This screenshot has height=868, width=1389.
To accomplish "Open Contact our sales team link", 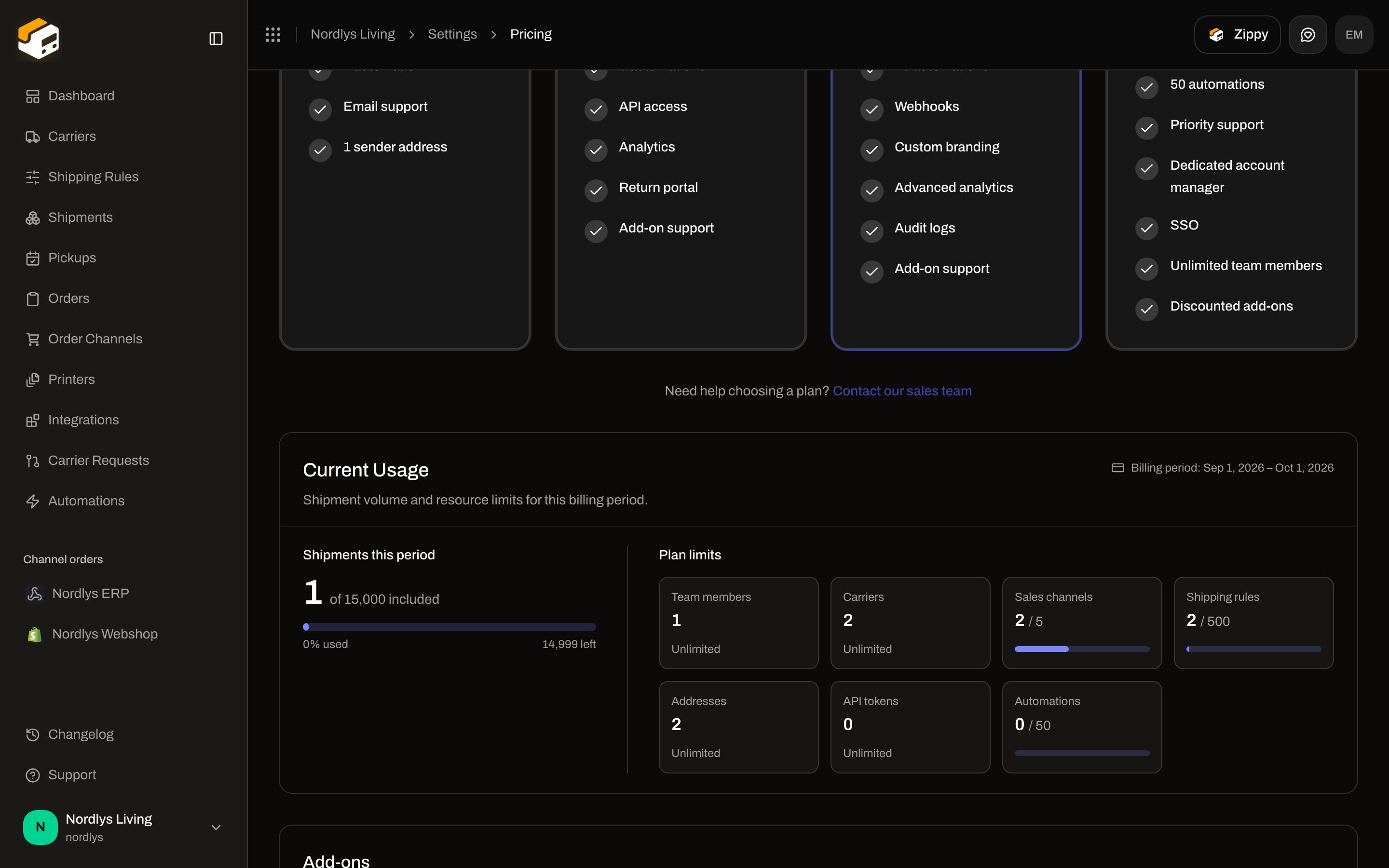I will [902, 391].
